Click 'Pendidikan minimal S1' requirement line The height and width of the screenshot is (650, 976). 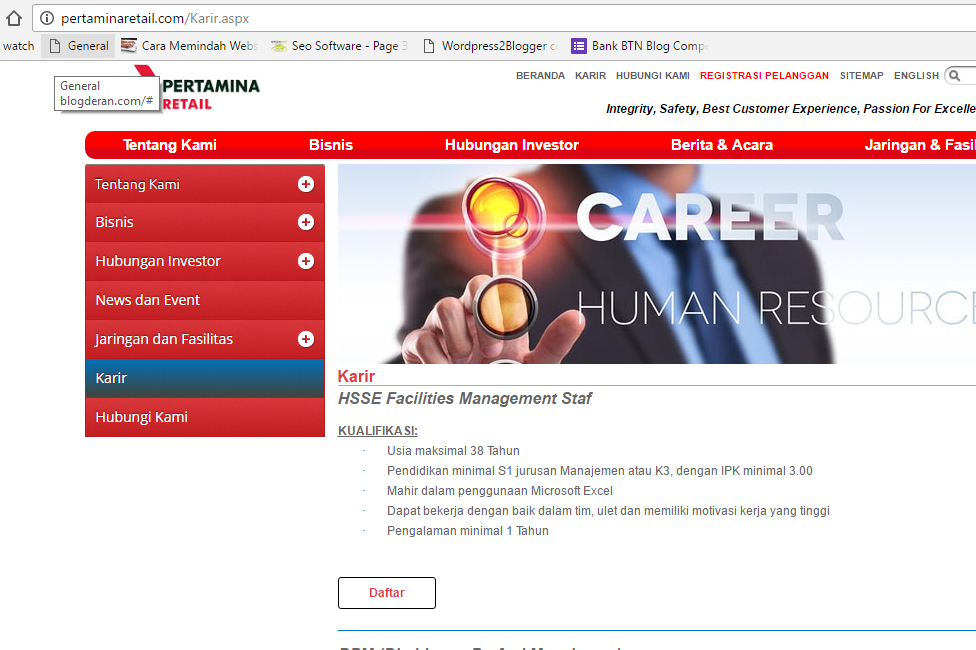[599, 471]
